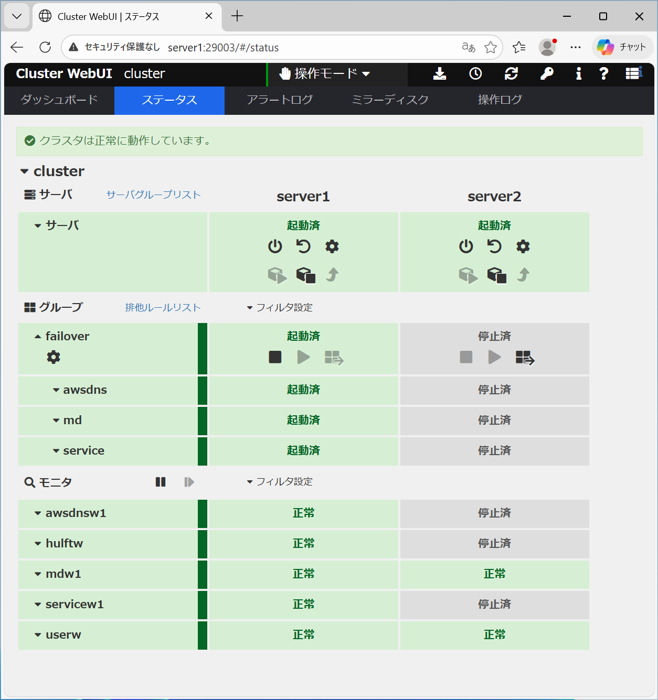Click the restart icon under server2
The height and width of the screenshot is (700, 658).
[x=494, y=246]
